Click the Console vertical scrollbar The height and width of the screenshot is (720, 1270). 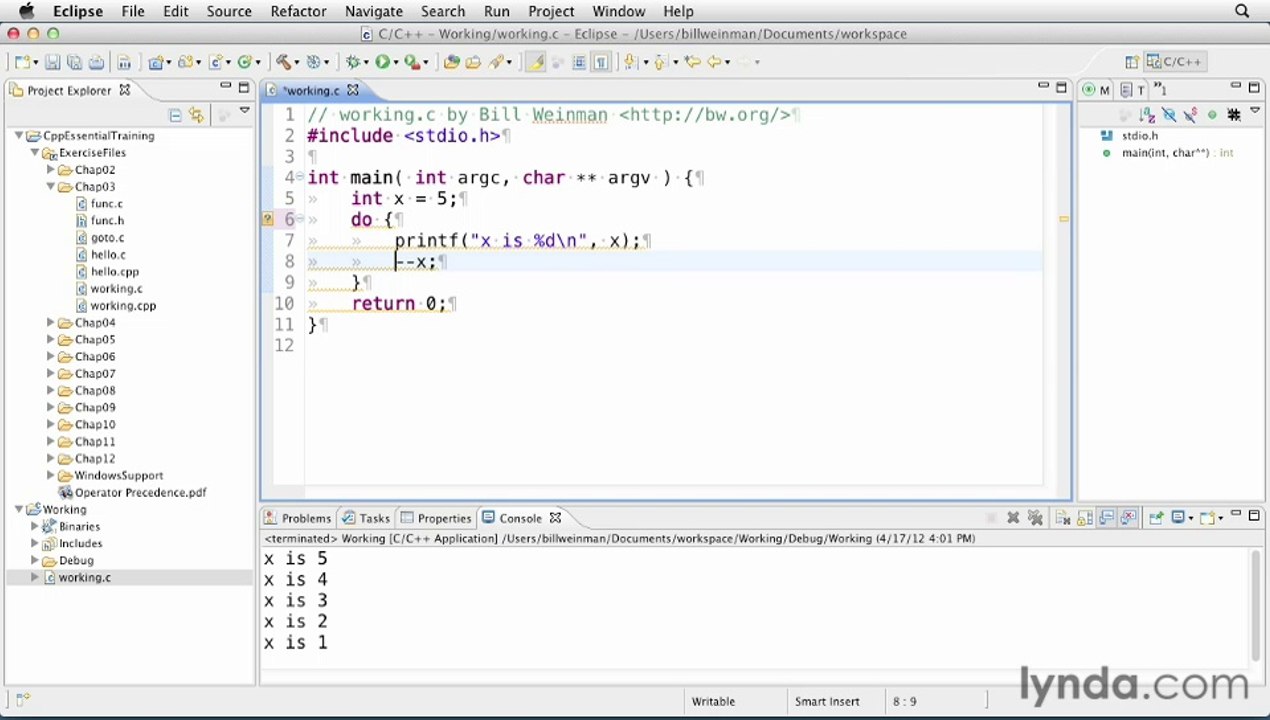click(1257, 605)
